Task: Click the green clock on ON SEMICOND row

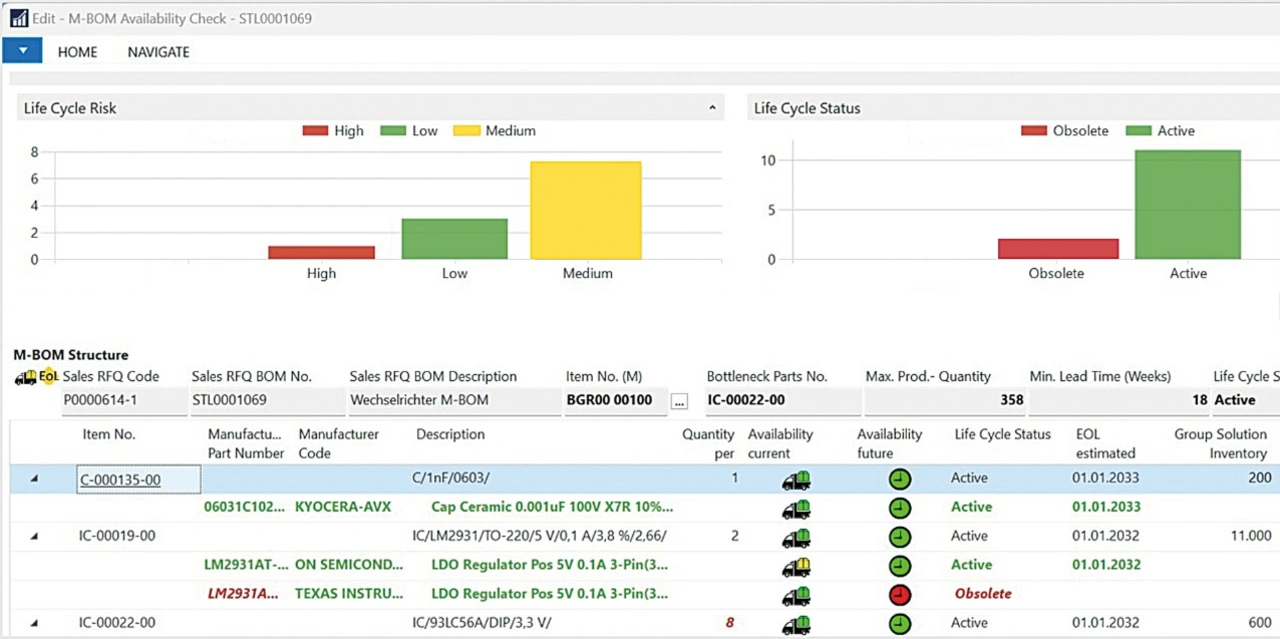Action: point(900,566)
